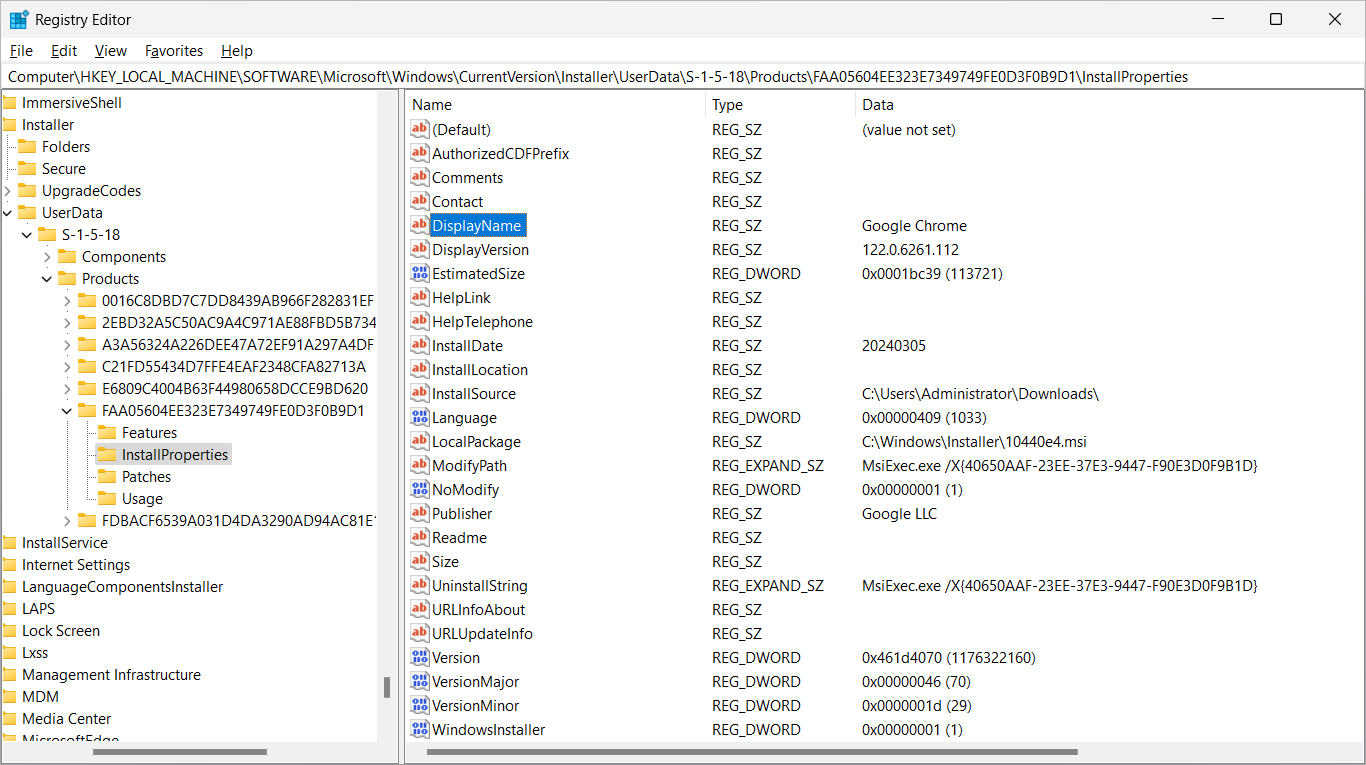Screen dimensions: 1366x765
Task: Click the folder icon of Lock Screen key
Action: pos(10,630)
